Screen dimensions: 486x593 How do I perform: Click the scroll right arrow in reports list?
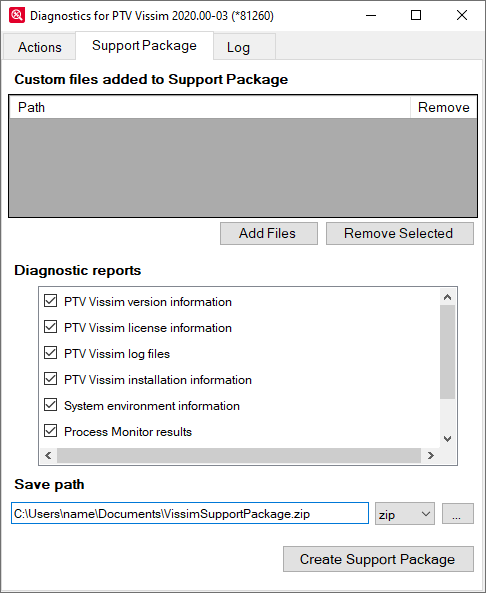click(x=430, y=455)
